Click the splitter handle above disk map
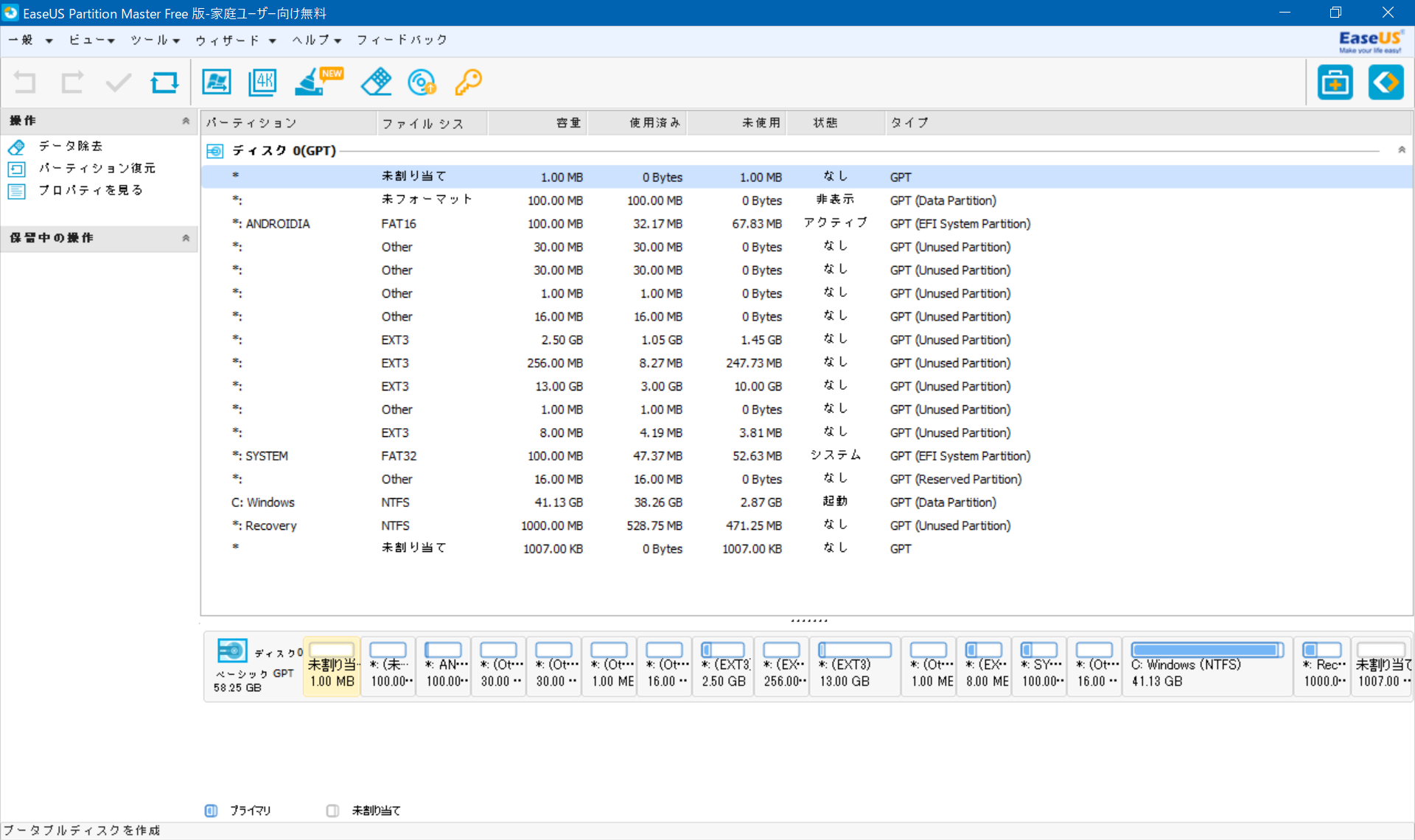Viewport: 1415px width, 840px height. [808, 620]
